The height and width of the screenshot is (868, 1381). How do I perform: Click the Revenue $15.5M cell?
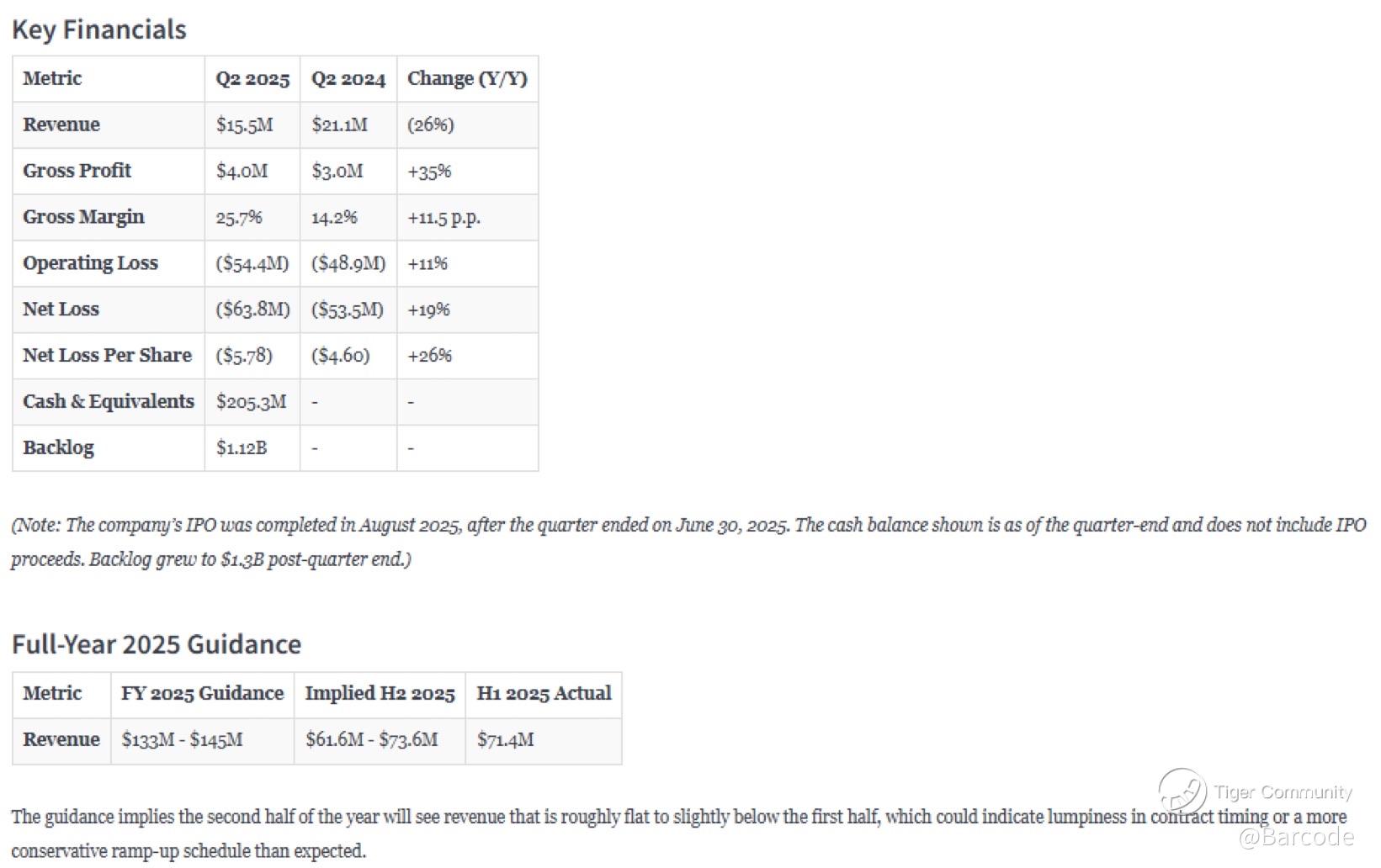[x=252, y=125]
